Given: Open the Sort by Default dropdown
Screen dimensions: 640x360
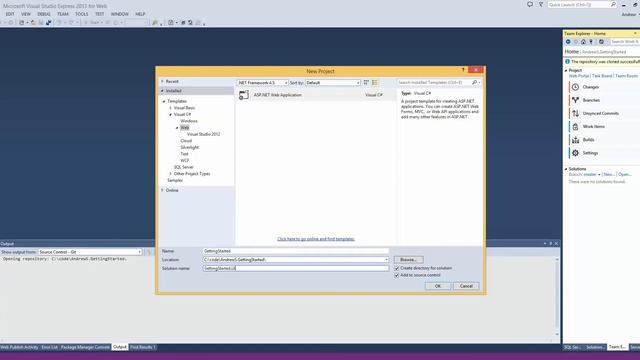Looking at the screenshot, I should [x=333, y=83].
